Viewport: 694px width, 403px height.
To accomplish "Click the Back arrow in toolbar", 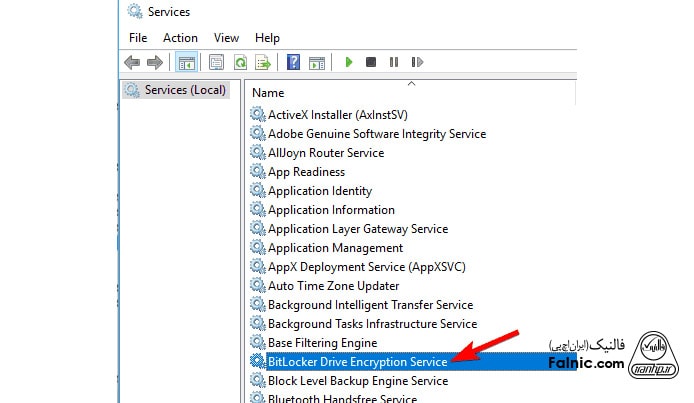I will 132,62.
